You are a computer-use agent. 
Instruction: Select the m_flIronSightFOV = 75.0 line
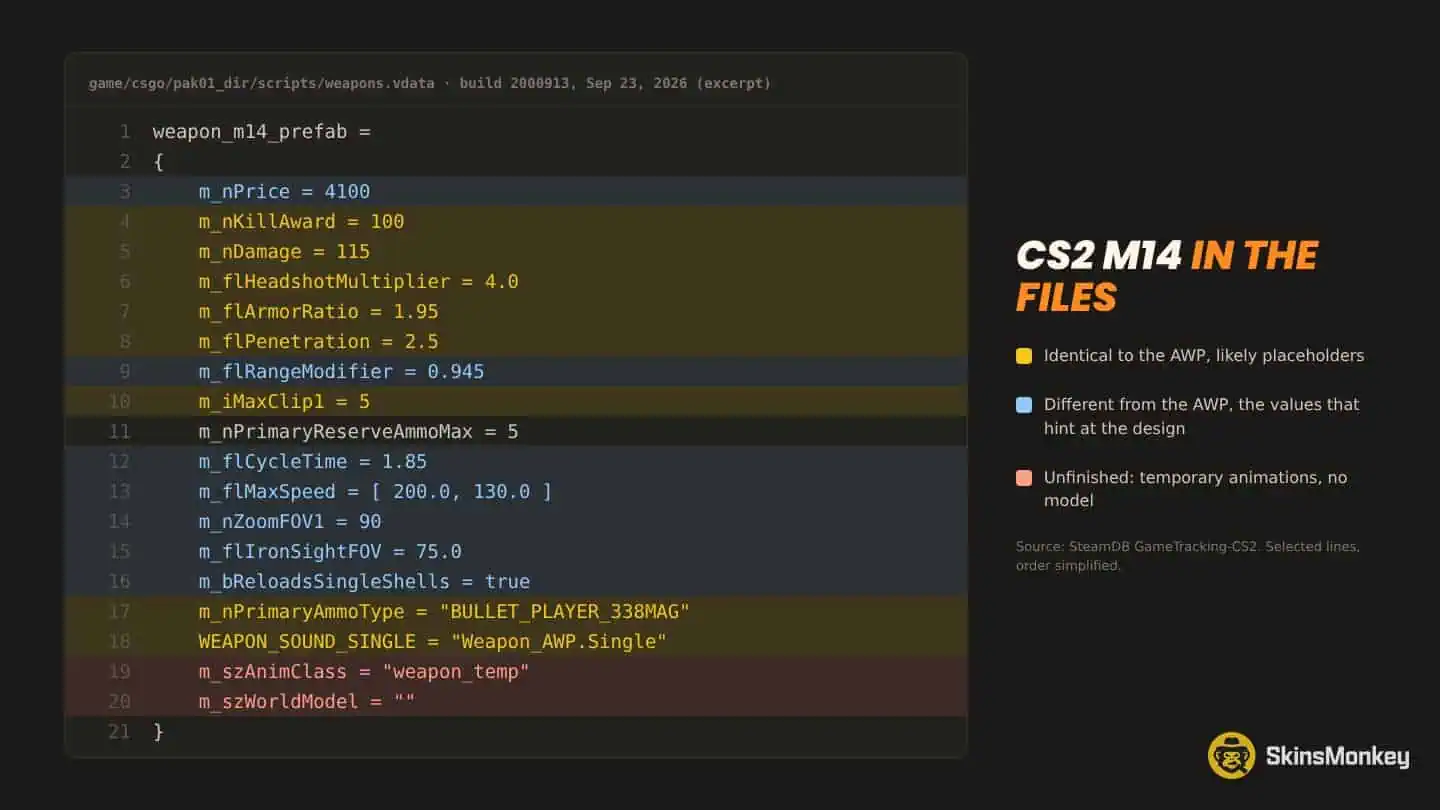[516, 552]
